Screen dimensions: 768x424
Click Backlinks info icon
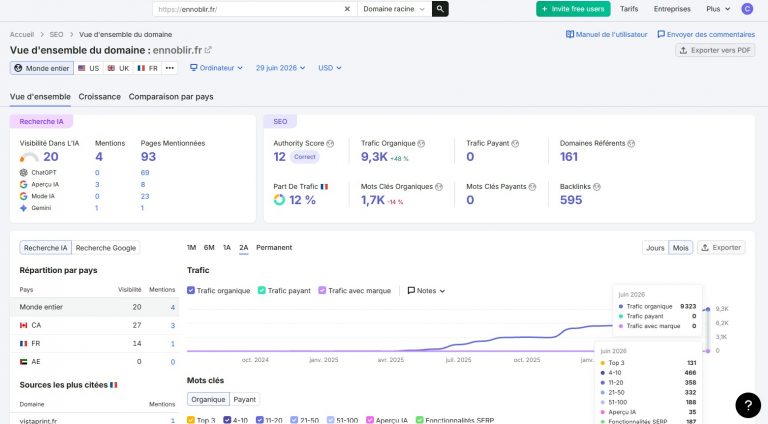tap(597, 187)
